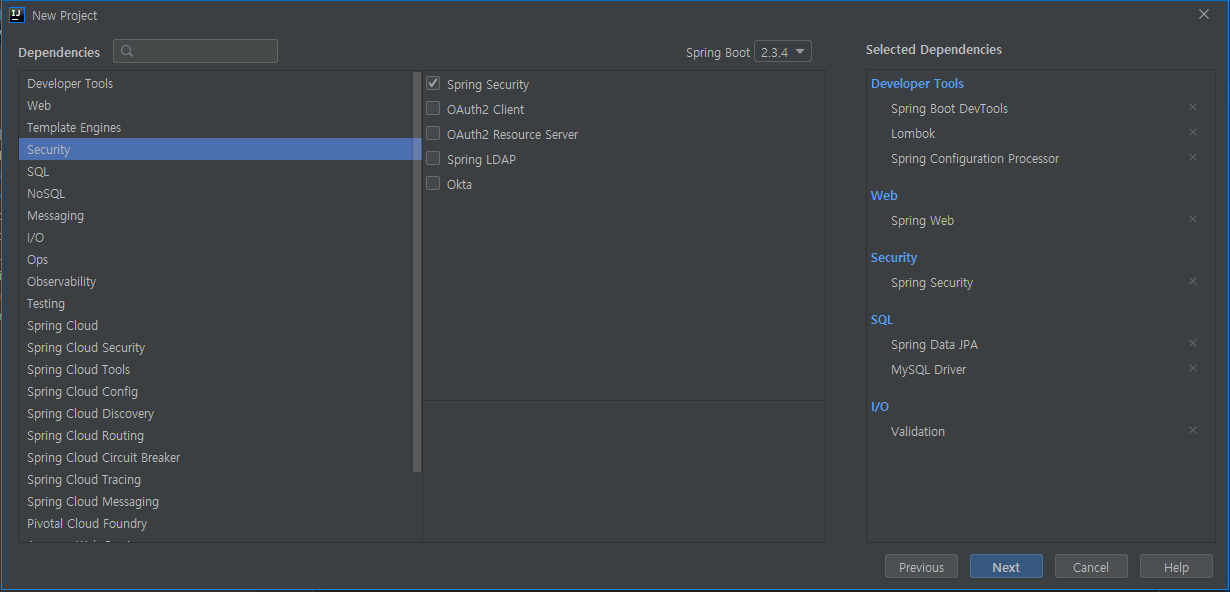Remove Spring Configuration Processor dependency
The image size is (1230, 592).
pyautogui.click(x=1192, y=157)
